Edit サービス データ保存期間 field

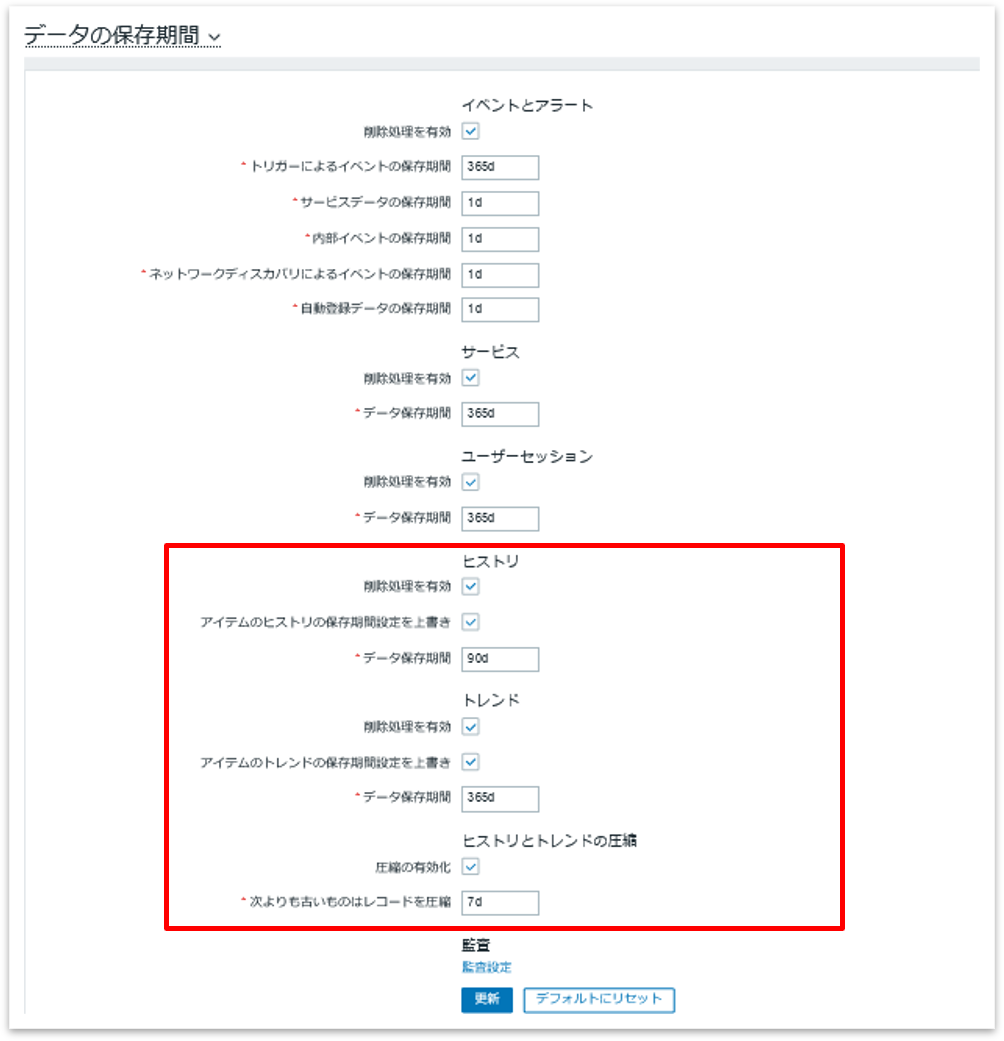pyautogui.click(x=500, y=414)
